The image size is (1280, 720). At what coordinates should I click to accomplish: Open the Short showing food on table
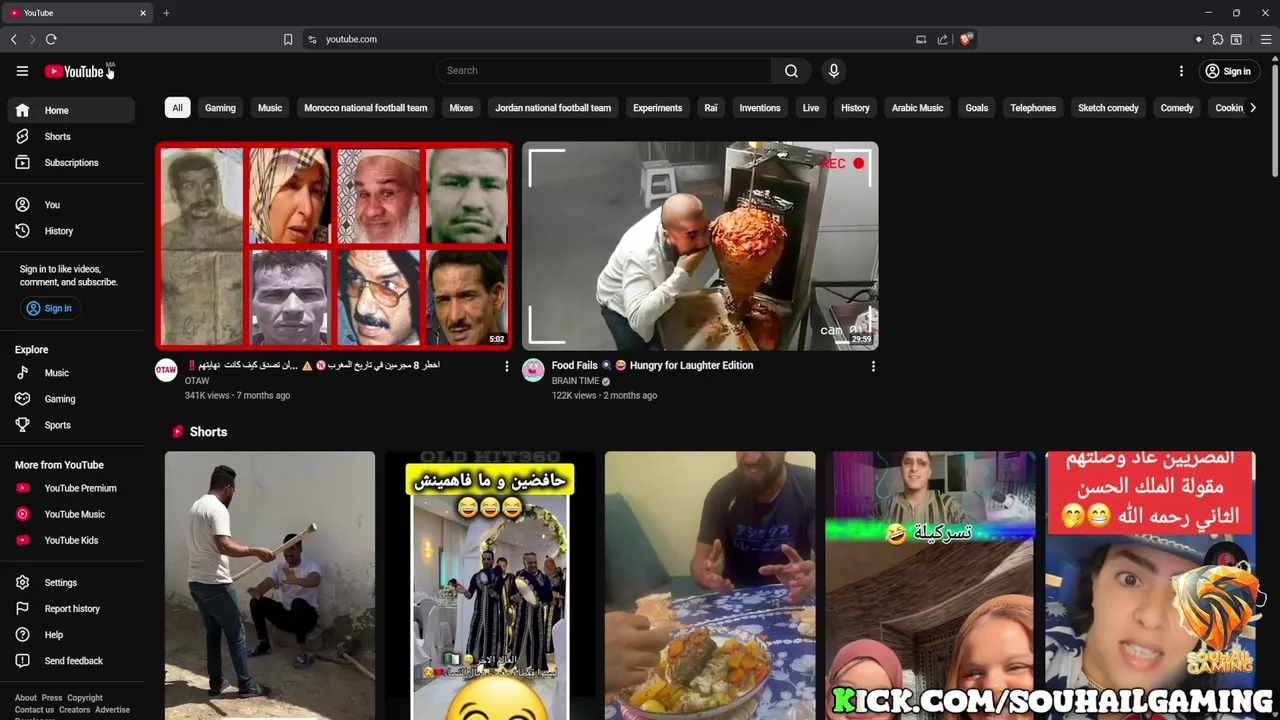710,585
